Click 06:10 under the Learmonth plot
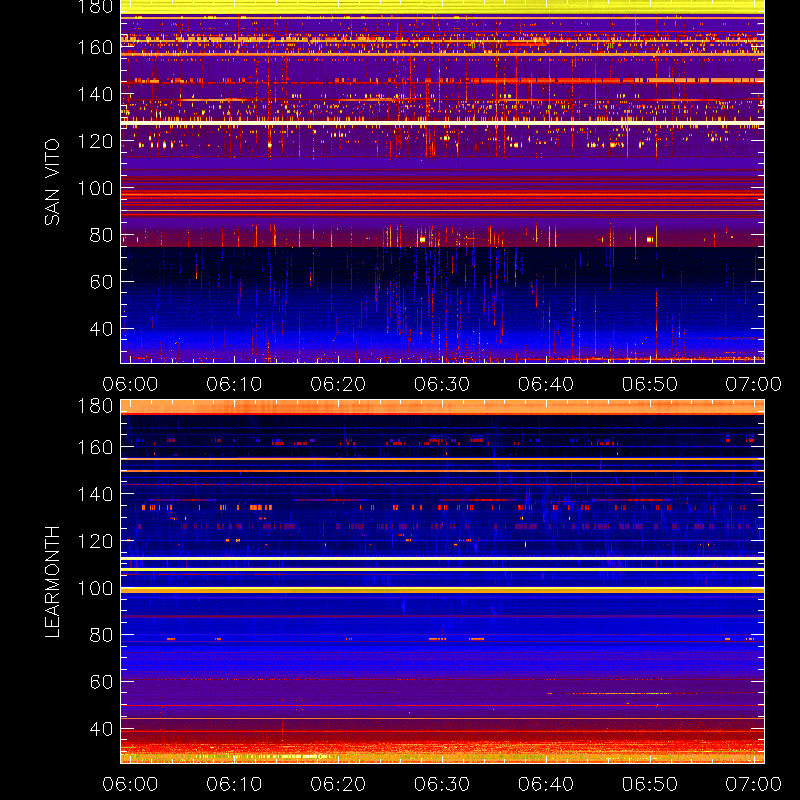 coord(234,784)
